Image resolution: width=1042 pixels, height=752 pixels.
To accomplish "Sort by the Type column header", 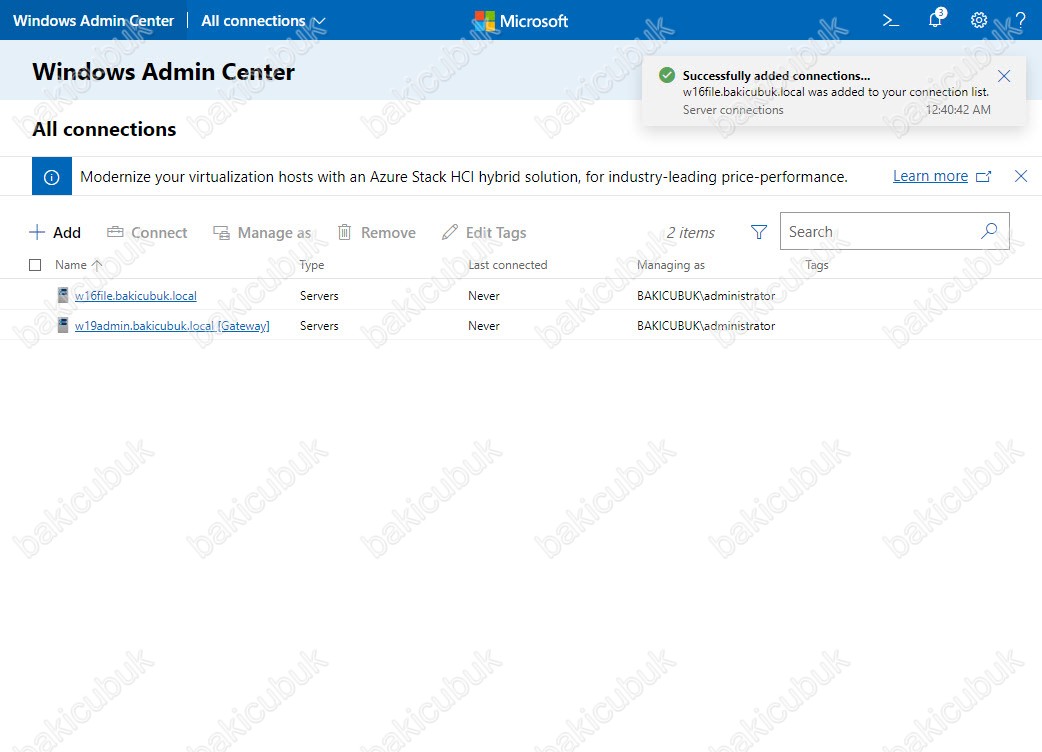I will (312, 265).
